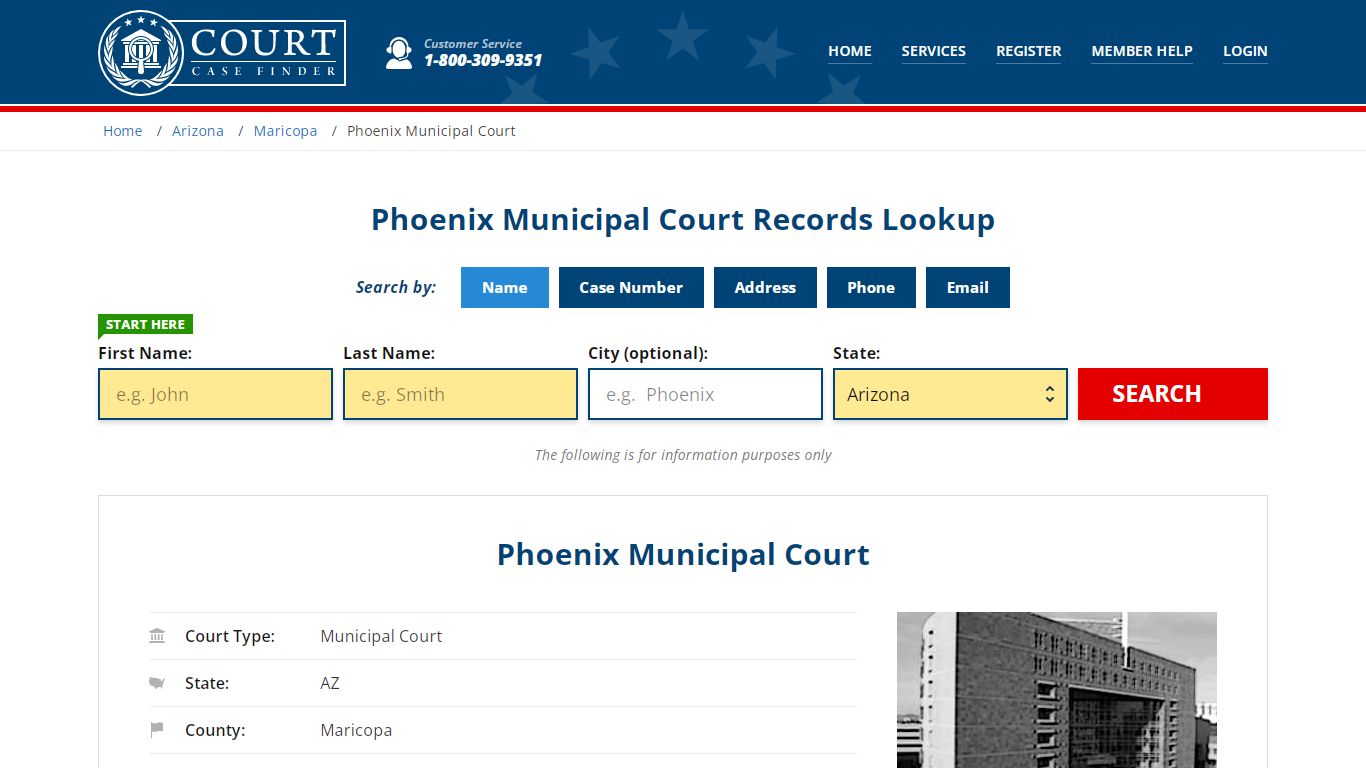Click the customer service headset icon
The image size is (1366, 768).
tap(399, 53)
